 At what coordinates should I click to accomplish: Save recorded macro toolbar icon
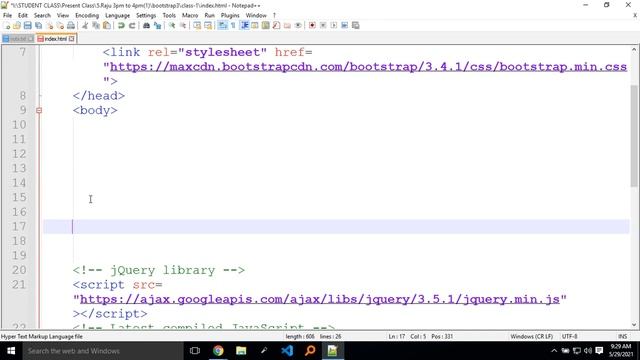[356, 25]
